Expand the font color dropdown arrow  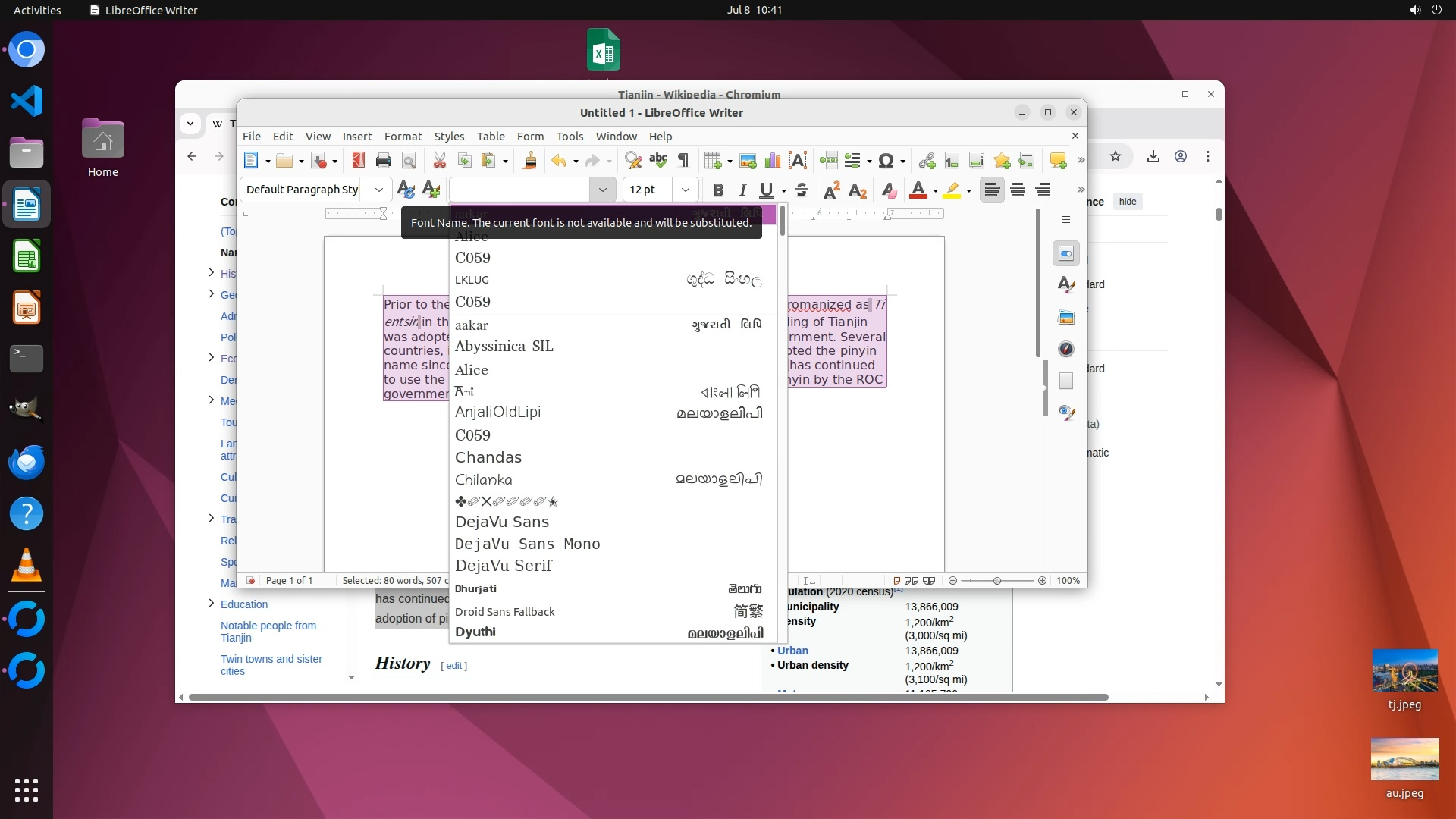pos(935,190)
